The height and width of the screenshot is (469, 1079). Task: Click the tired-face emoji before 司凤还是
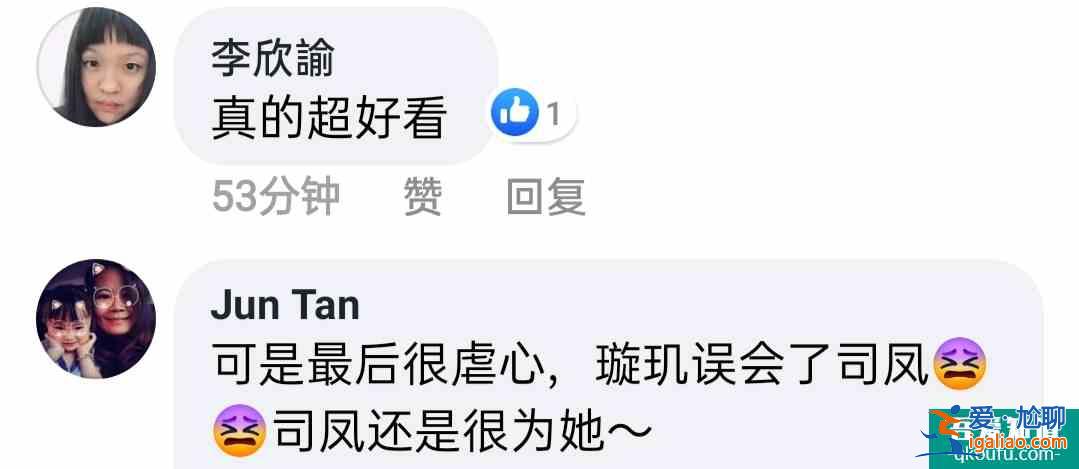(x=239, y=431)
